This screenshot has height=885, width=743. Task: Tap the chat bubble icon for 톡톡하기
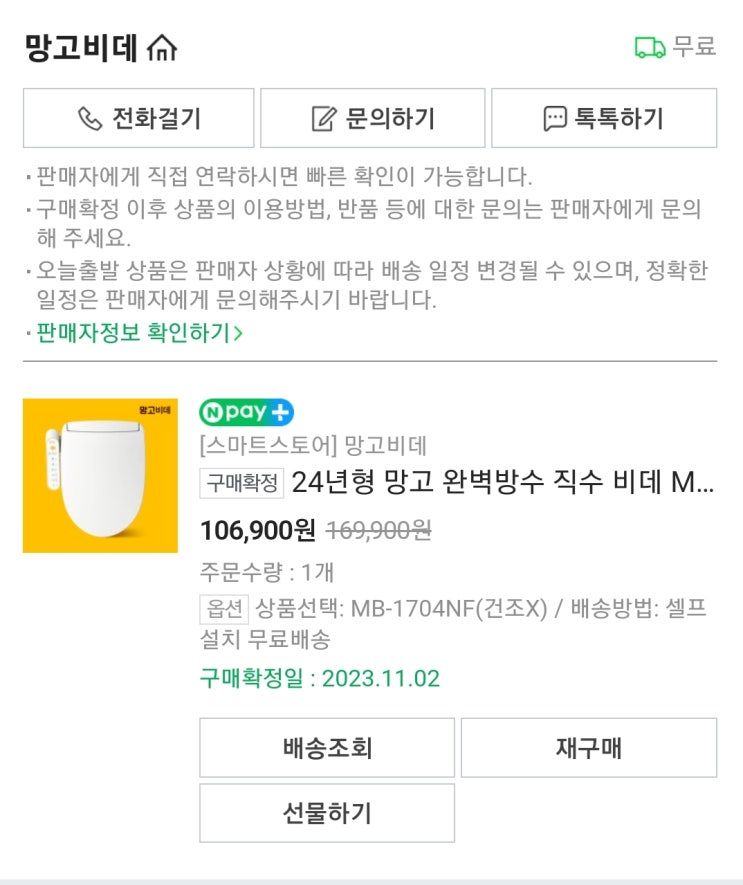tap(555, 119)
